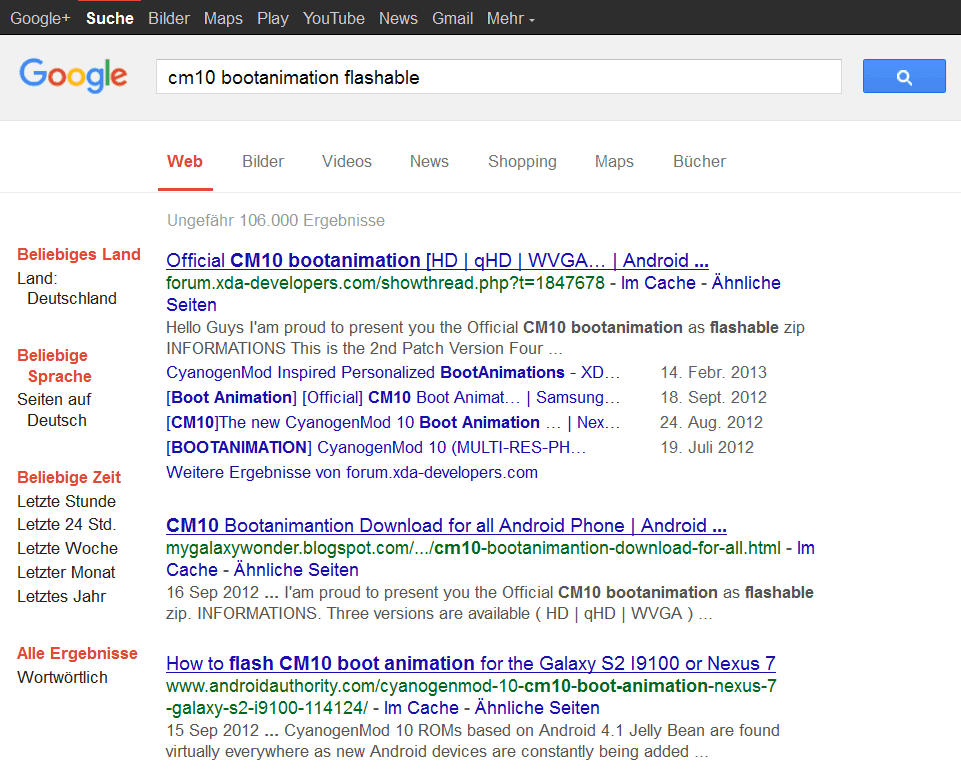Filter results to Letzte Woche
961x783 pixels.
click(x=67, y=548)
